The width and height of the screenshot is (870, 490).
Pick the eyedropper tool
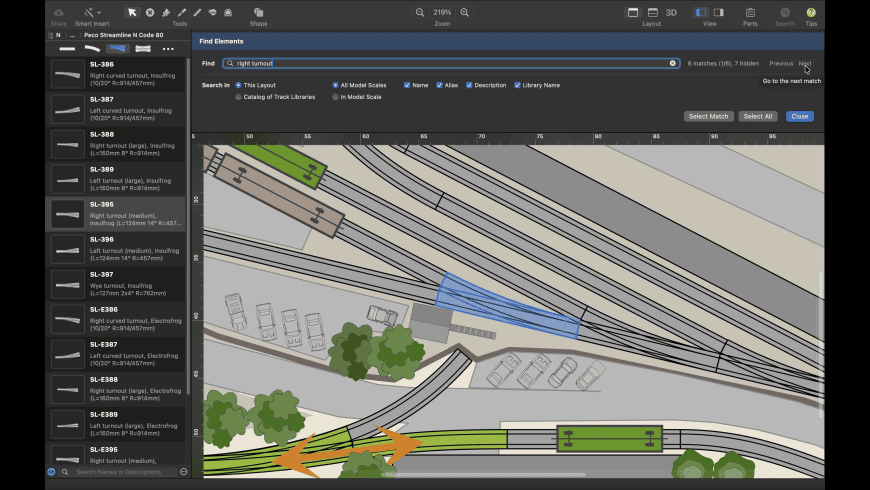(x=181, y=12)
